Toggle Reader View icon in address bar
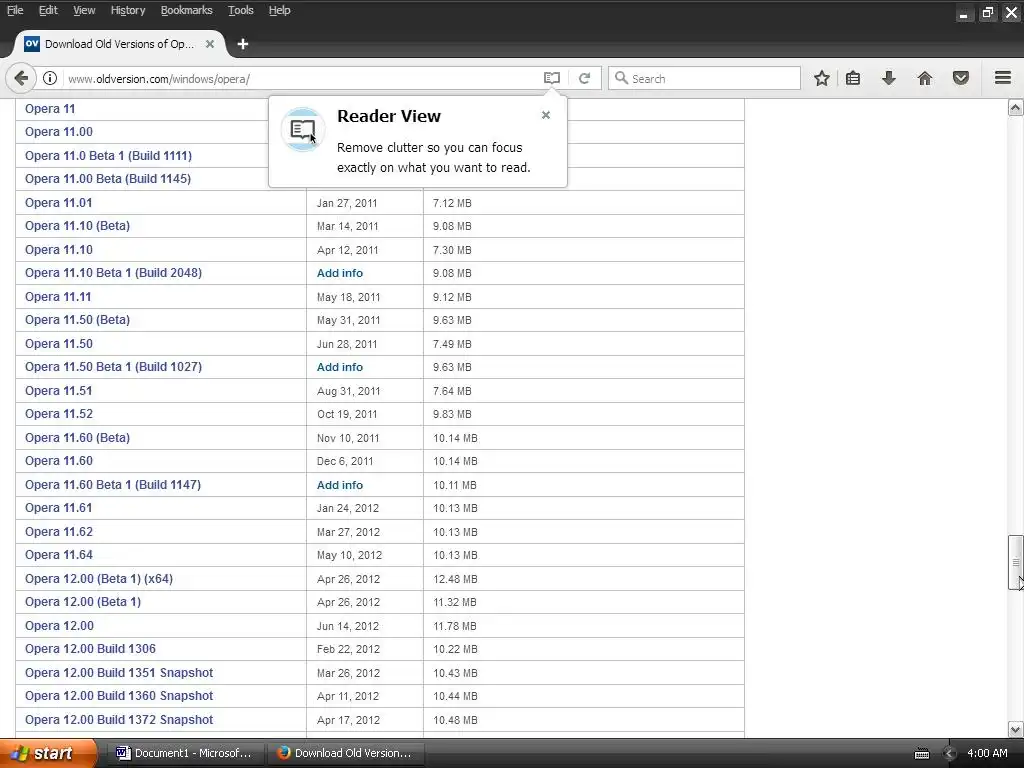Viewport: 1024px width, 768px height. (x=552, y=78)
